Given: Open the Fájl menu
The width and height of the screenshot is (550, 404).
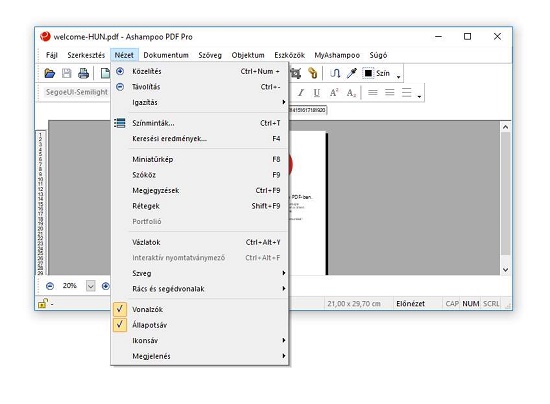Looking at the screenshot, I should [x=52, y=55].
